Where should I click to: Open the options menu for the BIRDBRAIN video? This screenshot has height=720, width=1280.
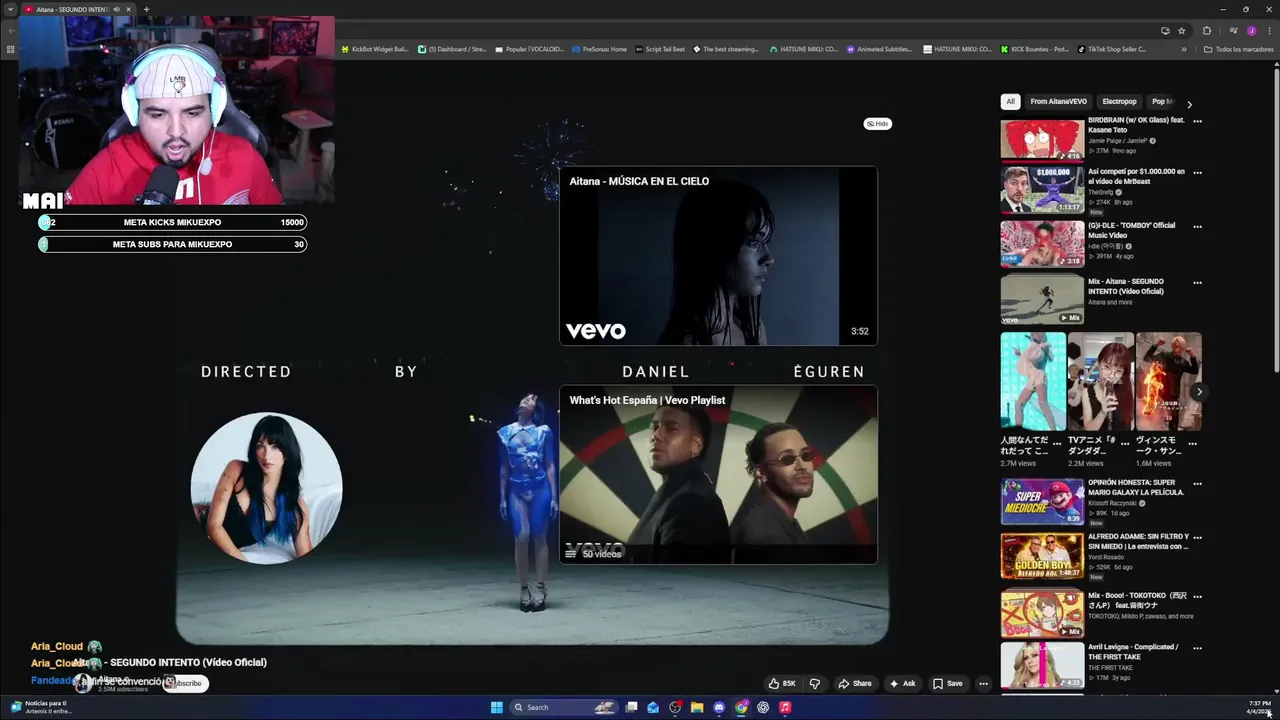pos(1197,121)
